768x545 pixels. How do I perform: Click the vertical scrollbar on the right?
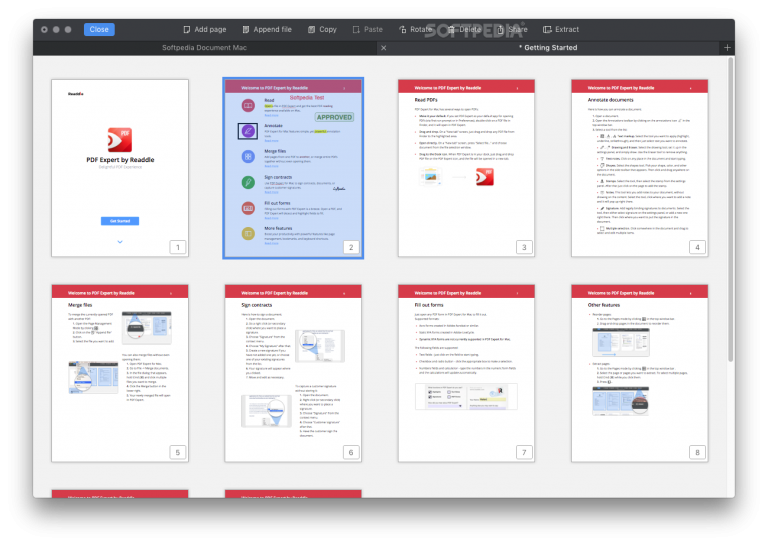[731, 210]
